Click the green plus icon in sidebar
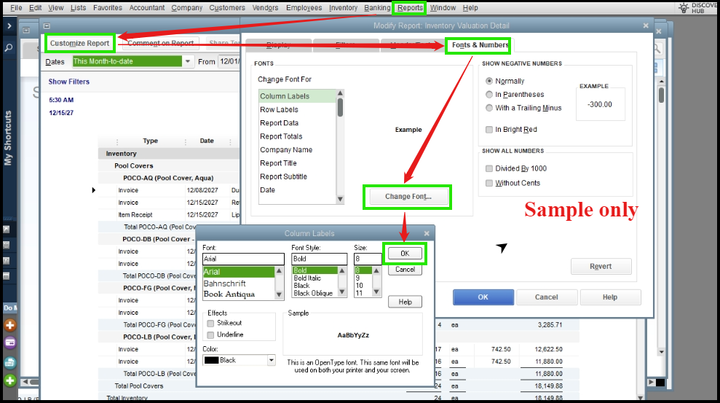This screenshot has height=403, width=720. (x=10, y=380)
